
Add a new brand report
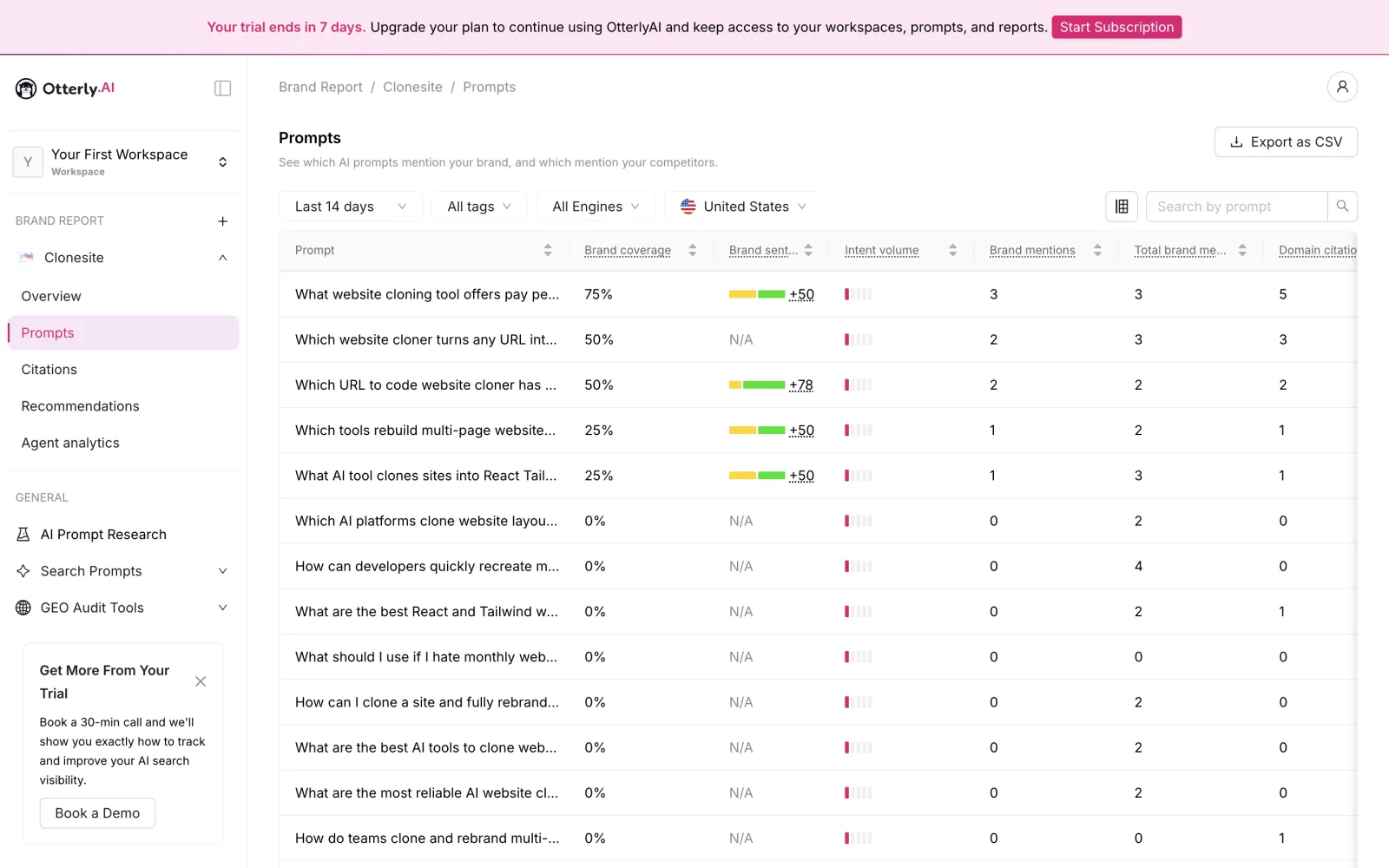pyautogui.click(x=223, y=221)
